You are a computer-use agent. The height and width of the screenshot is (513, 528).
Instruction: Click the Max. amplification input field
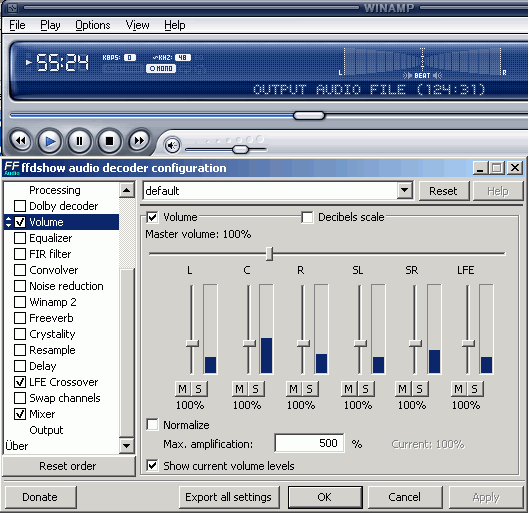pos(309,443)
